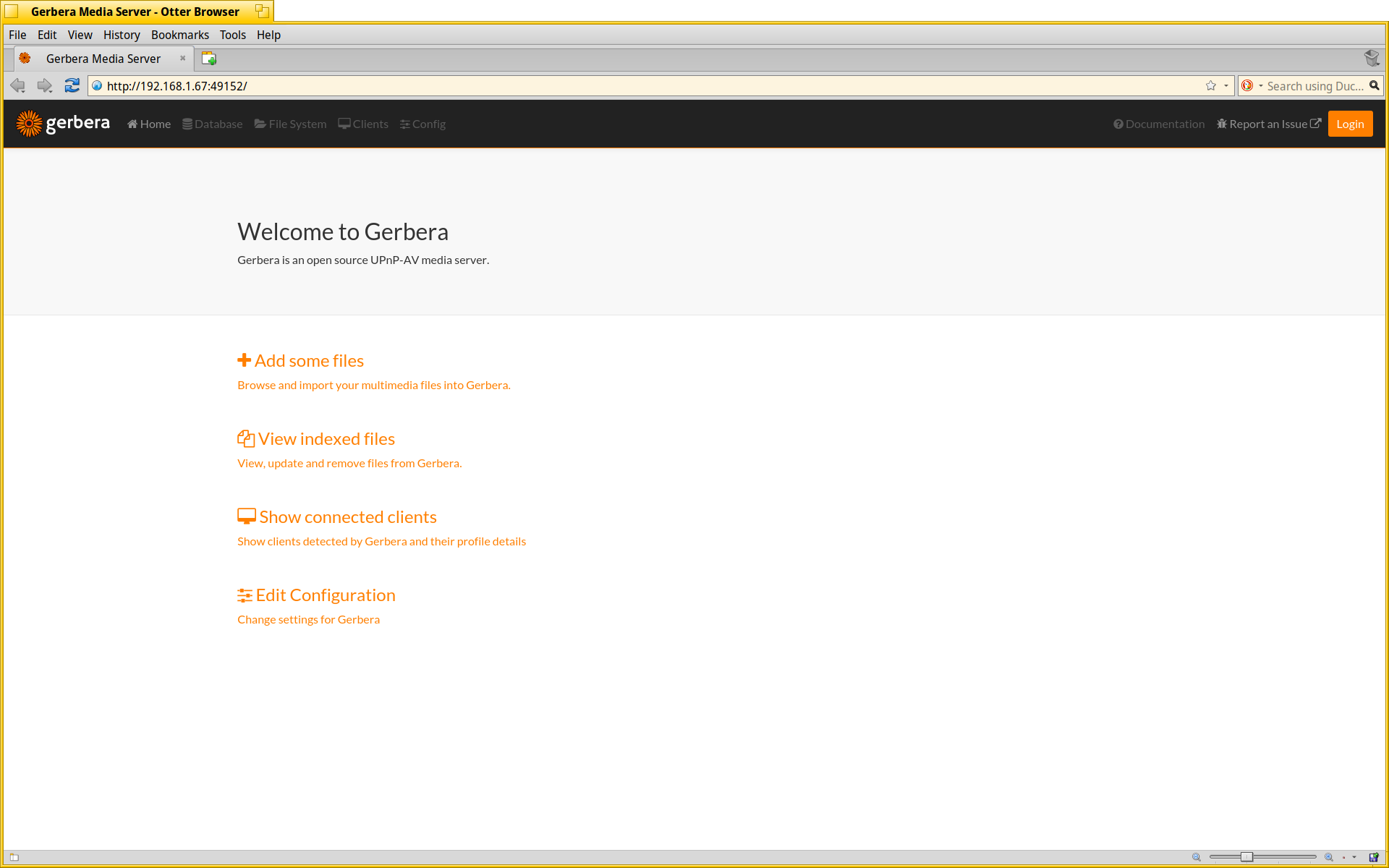Click the zoom in magnifier icon
This screenshot has height=868, width=1389.
tap(1329, 857)
